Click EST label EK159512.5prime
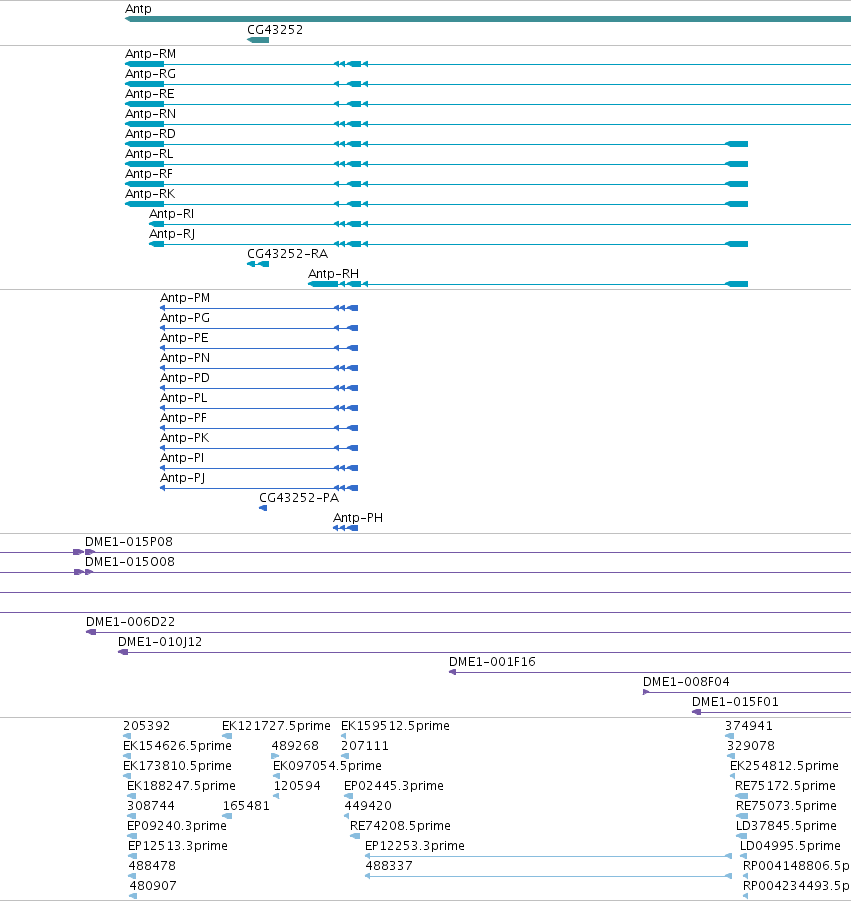 click(395, 726)
